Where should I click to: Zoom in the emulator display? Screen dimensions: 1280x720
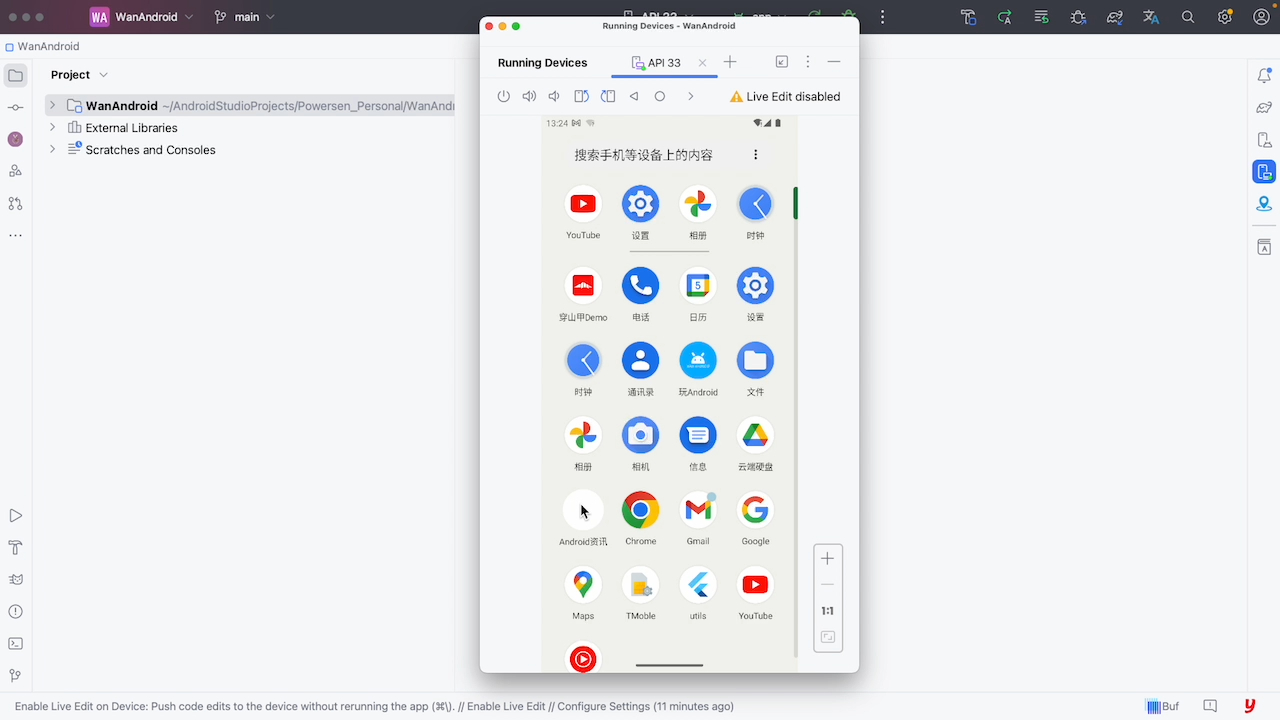click(x=827, y=559)
